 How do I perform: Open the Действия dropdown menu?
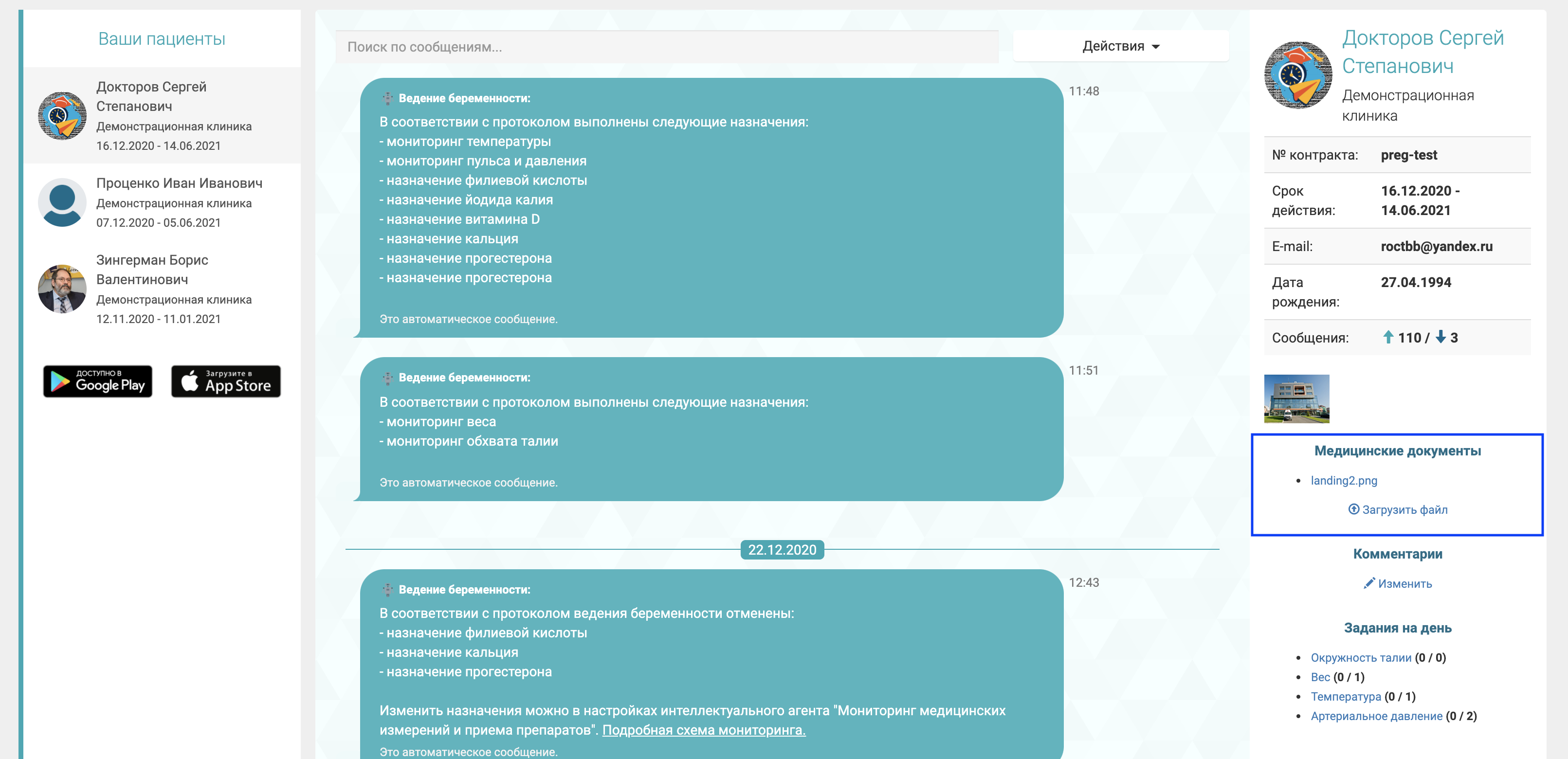pyautogui.click(x=1120, y=46)
